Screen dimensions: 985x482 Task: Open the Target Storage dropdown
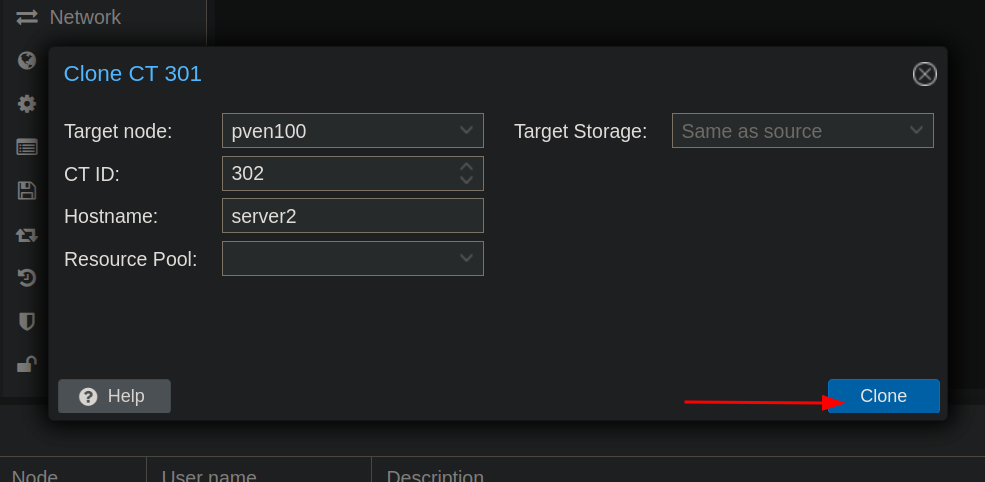pyautogui.click(x=916, y=131)
